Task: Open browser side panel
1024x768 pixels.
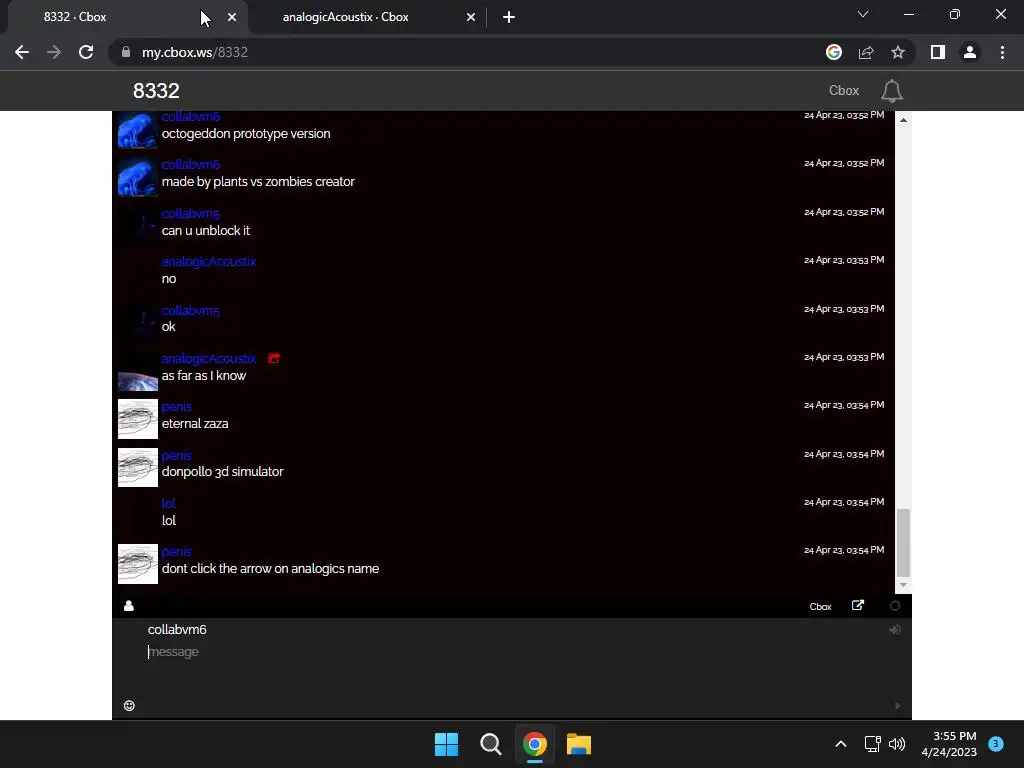Action: pos(938,52)
